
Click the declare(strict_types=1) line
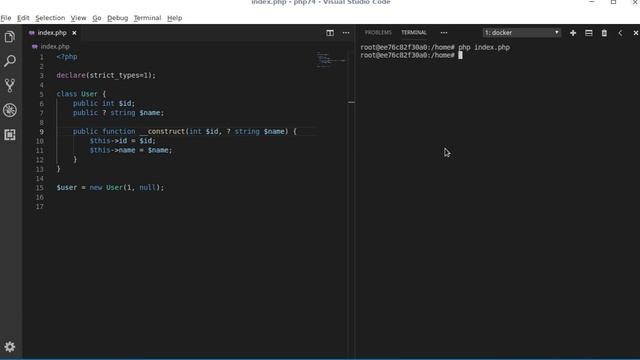[106, 76]
